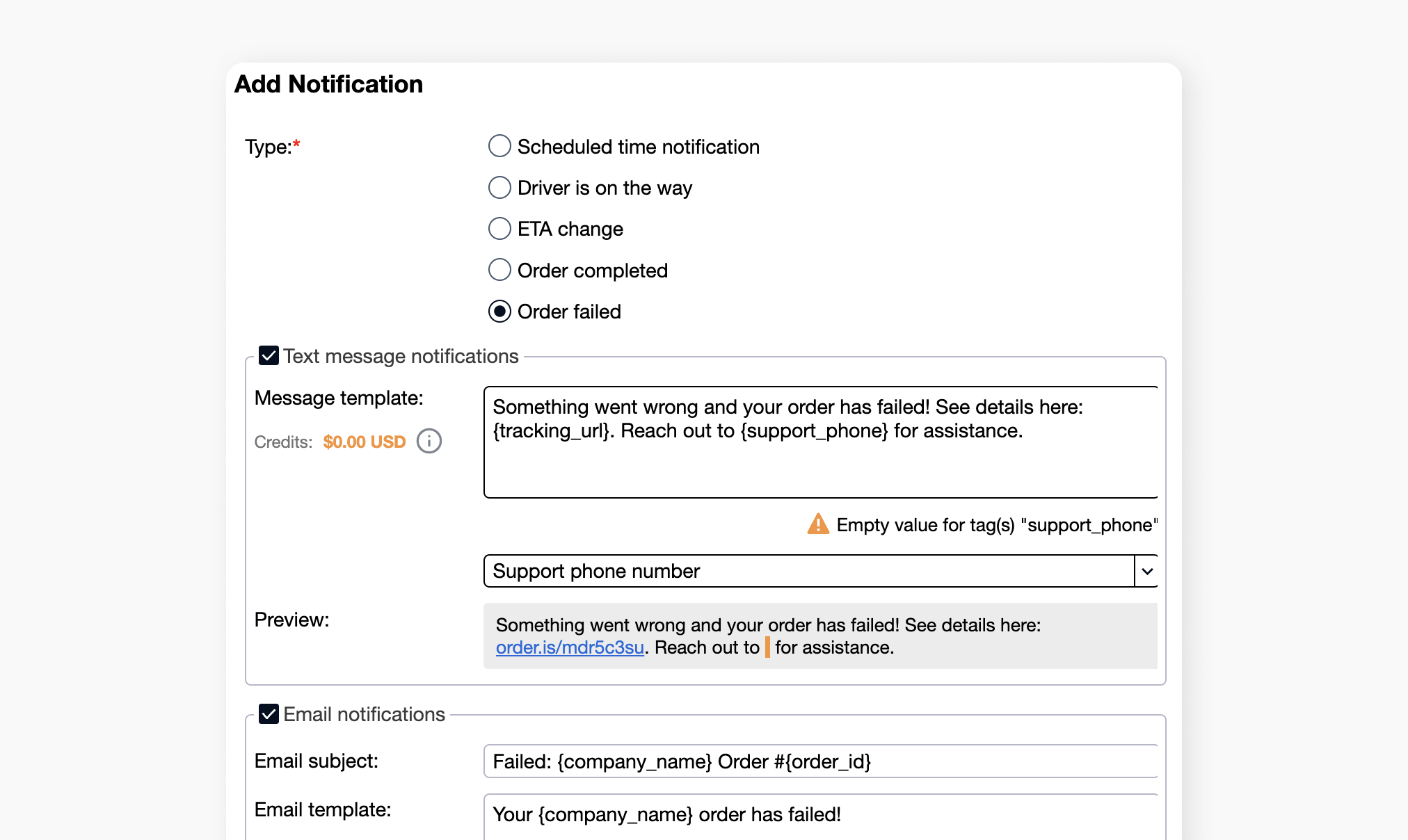Click the message Preview area
Image resolution: width=1408 pixels, height=840 pixels.
(x=821, y=636)
